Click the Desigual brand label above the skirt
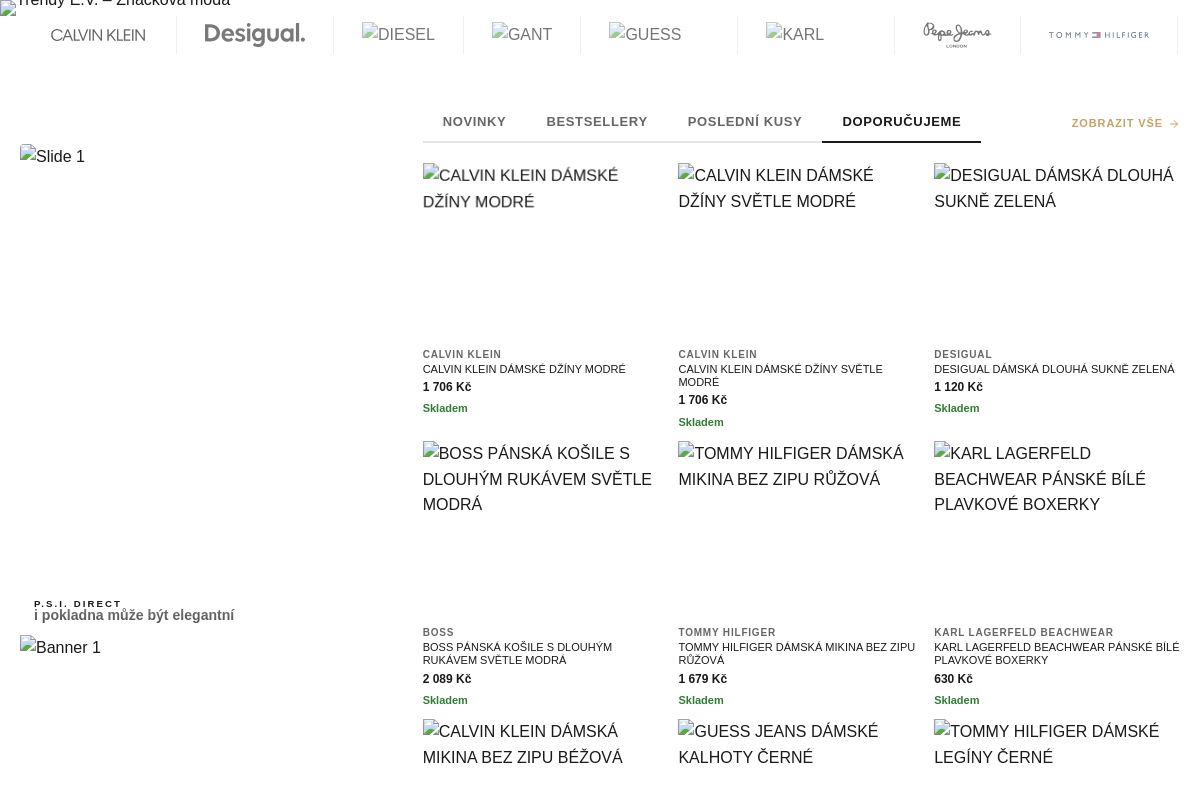Image resolution: width=1200 pixels, height=800 pixels. 963,355
